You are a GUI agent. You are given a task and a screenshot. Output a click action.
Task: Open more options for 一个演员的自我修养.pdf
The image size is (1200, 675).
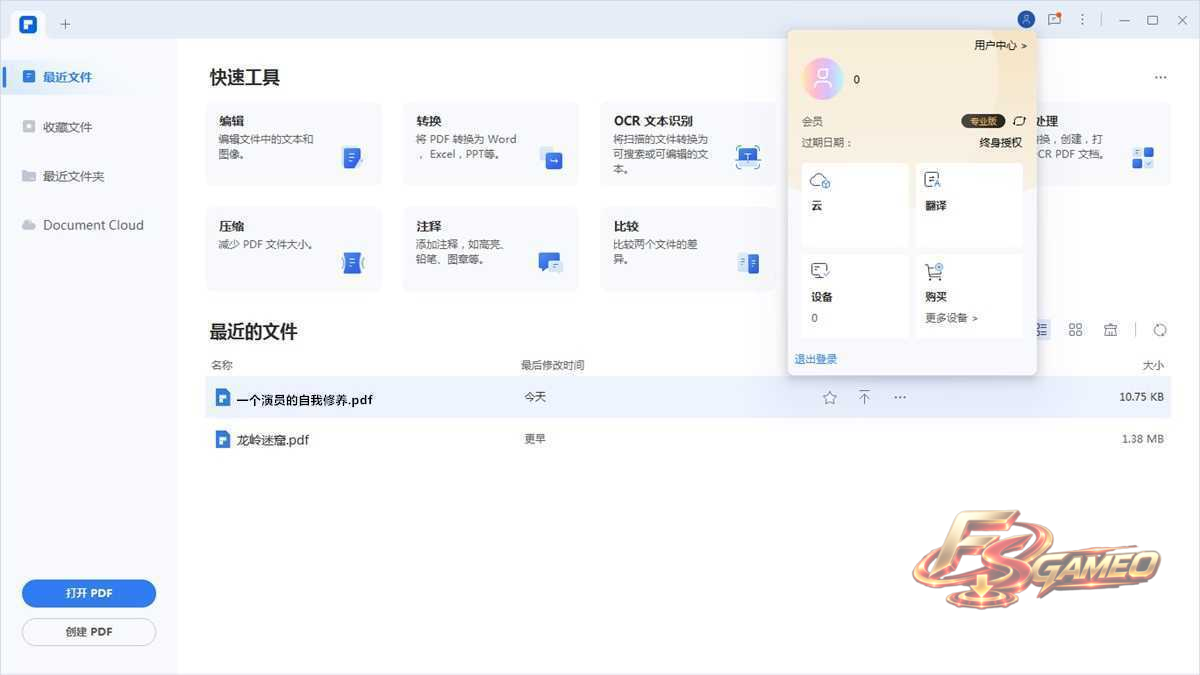(900, 398)
